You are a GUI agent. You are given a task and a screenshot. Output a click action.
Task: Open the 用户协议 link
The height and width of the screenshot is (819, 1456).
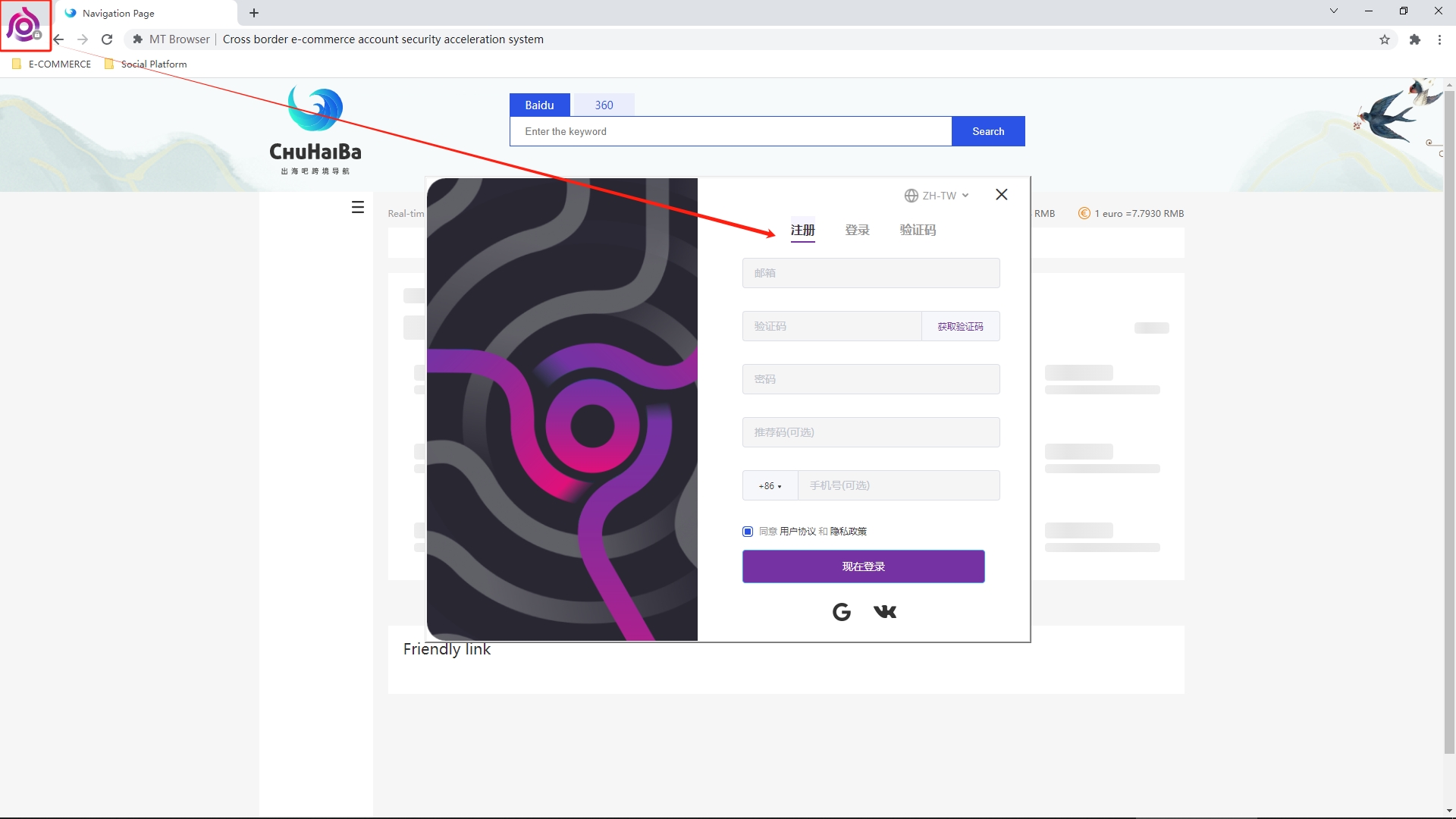tap(798, 532)
